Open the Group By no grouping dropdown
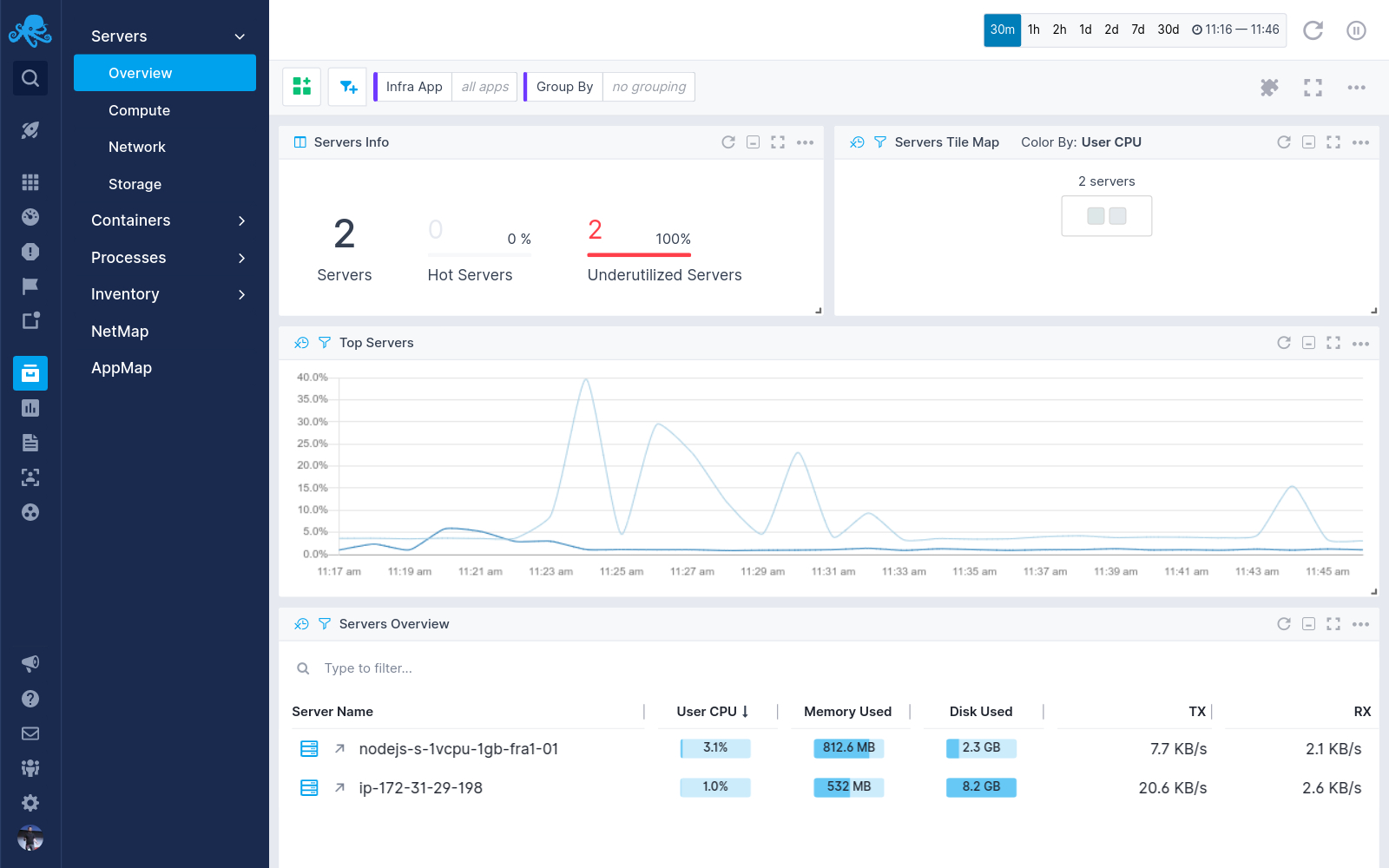 pos(648,87)
